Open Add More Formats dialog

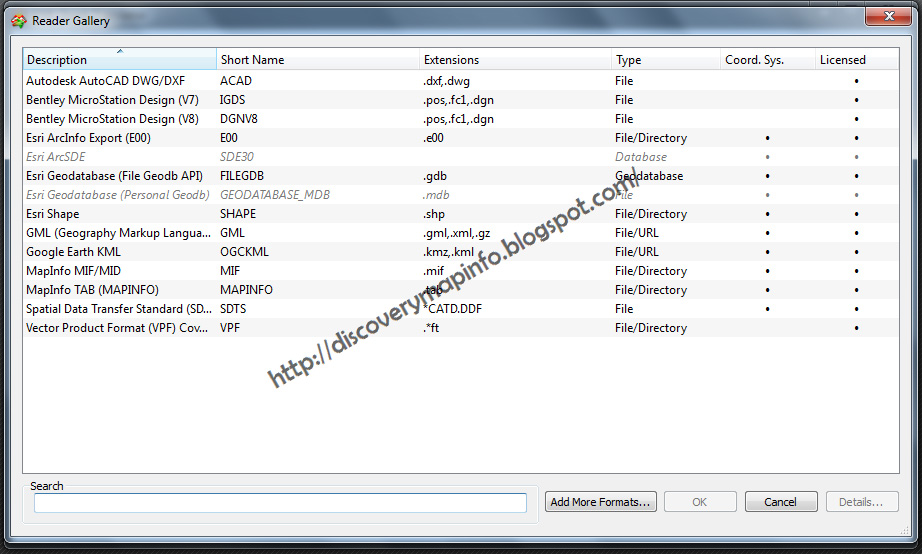tap(600, 502)
